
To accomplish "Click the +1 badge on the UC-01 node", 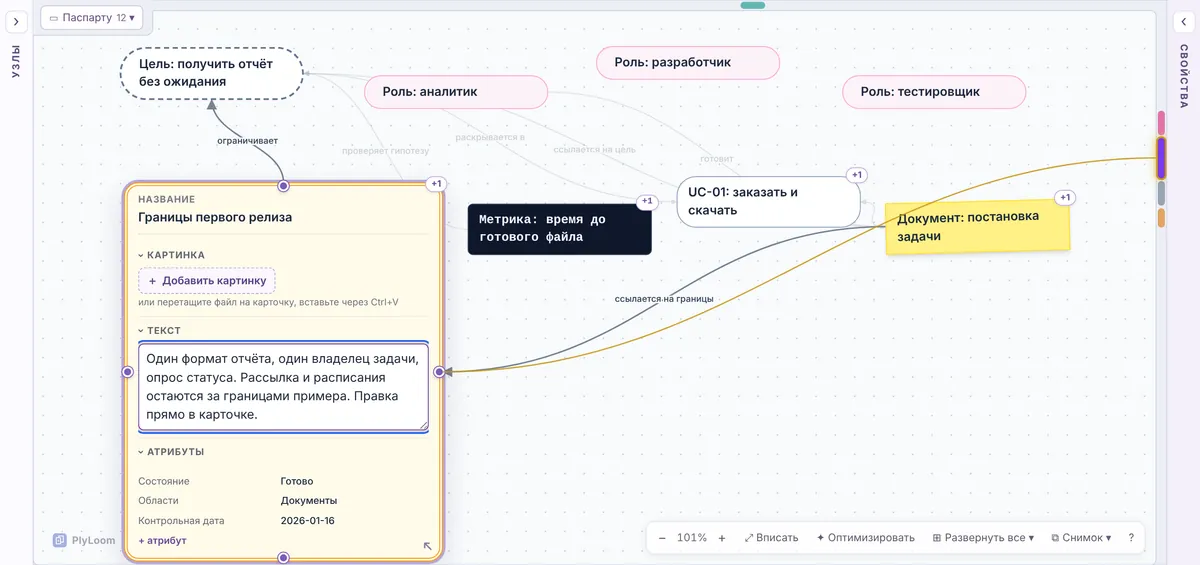I will click(856, 175).
